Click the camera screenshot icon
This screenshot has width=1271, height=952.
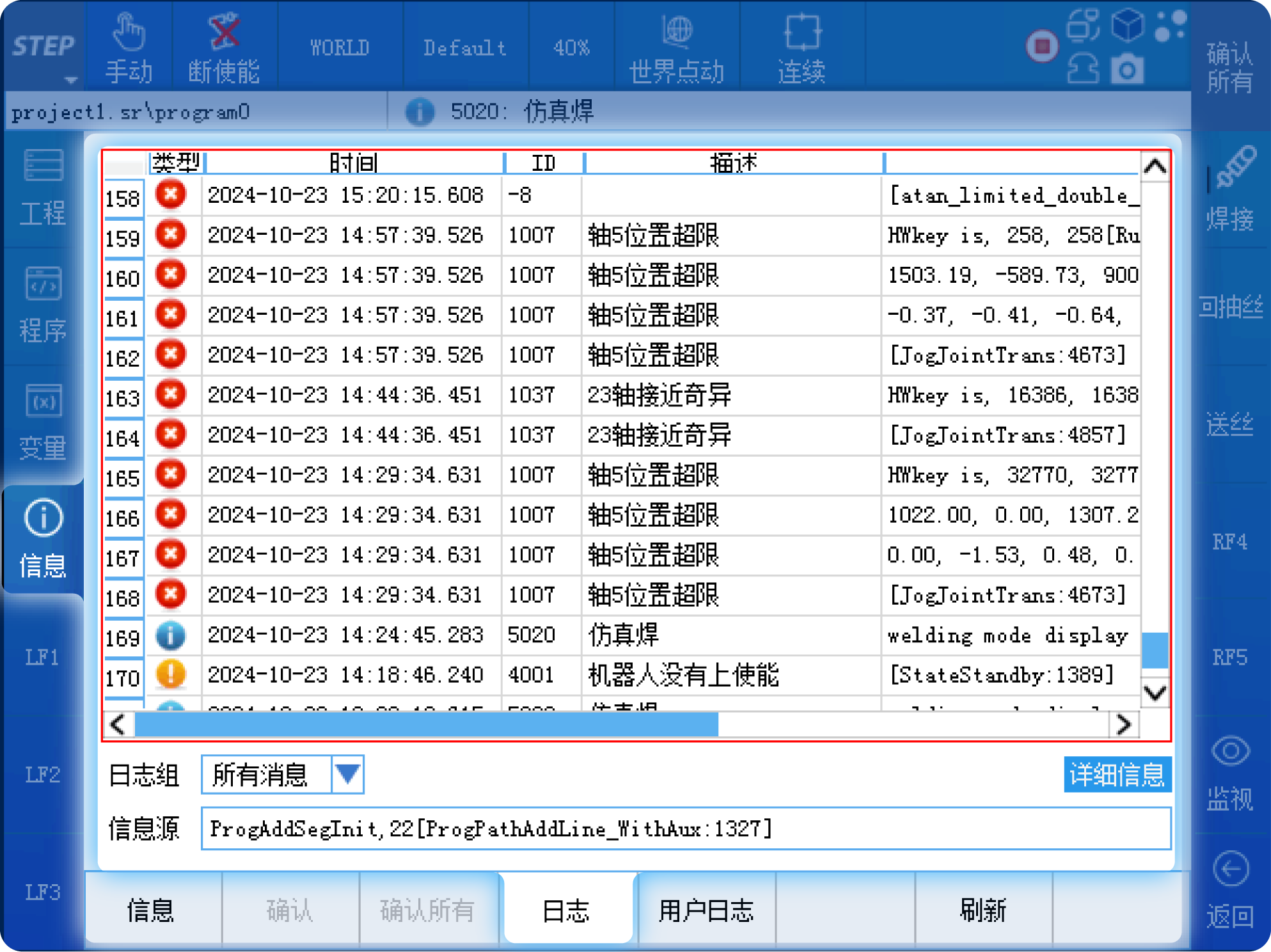pos(1127,69)
